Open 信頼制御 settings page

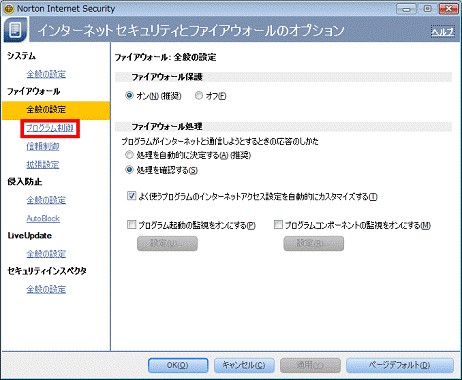coord(43,146)
